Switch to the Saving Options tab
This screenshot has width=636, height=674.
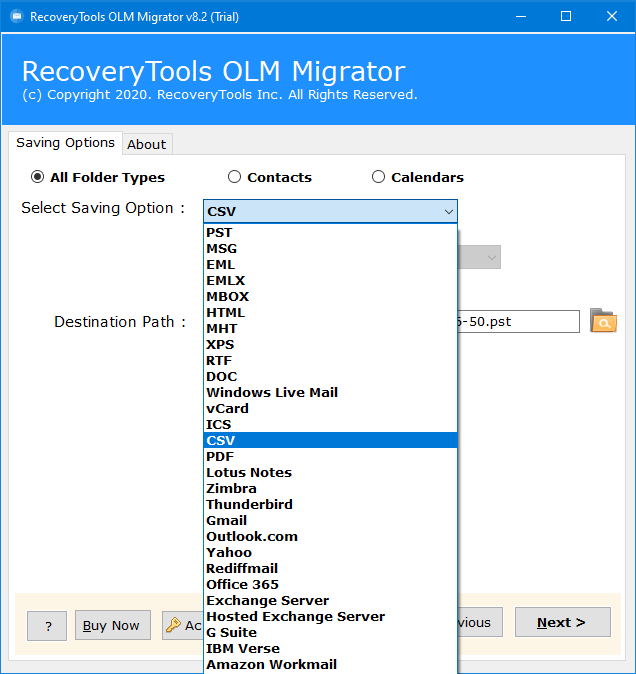65,143
